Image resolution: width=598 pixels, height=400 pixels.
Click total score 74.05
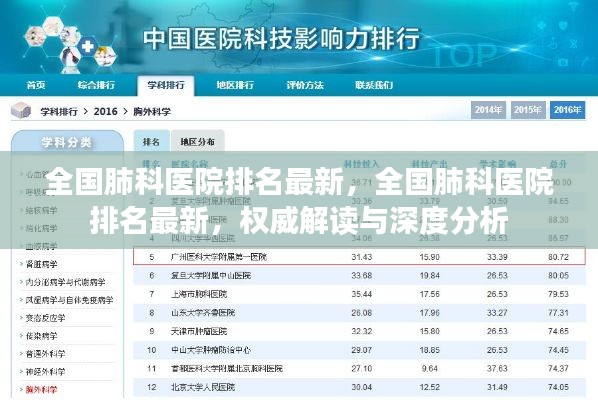(558, 387)
